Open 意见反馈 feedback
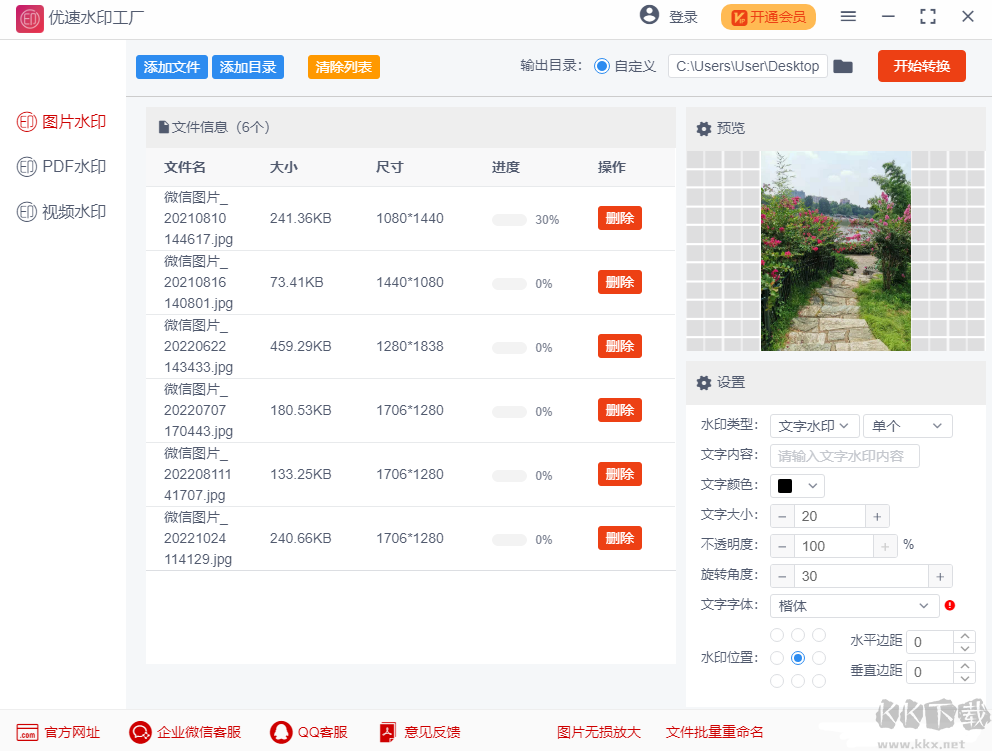Screen dimensions: 992x751 tap(419, 732)
